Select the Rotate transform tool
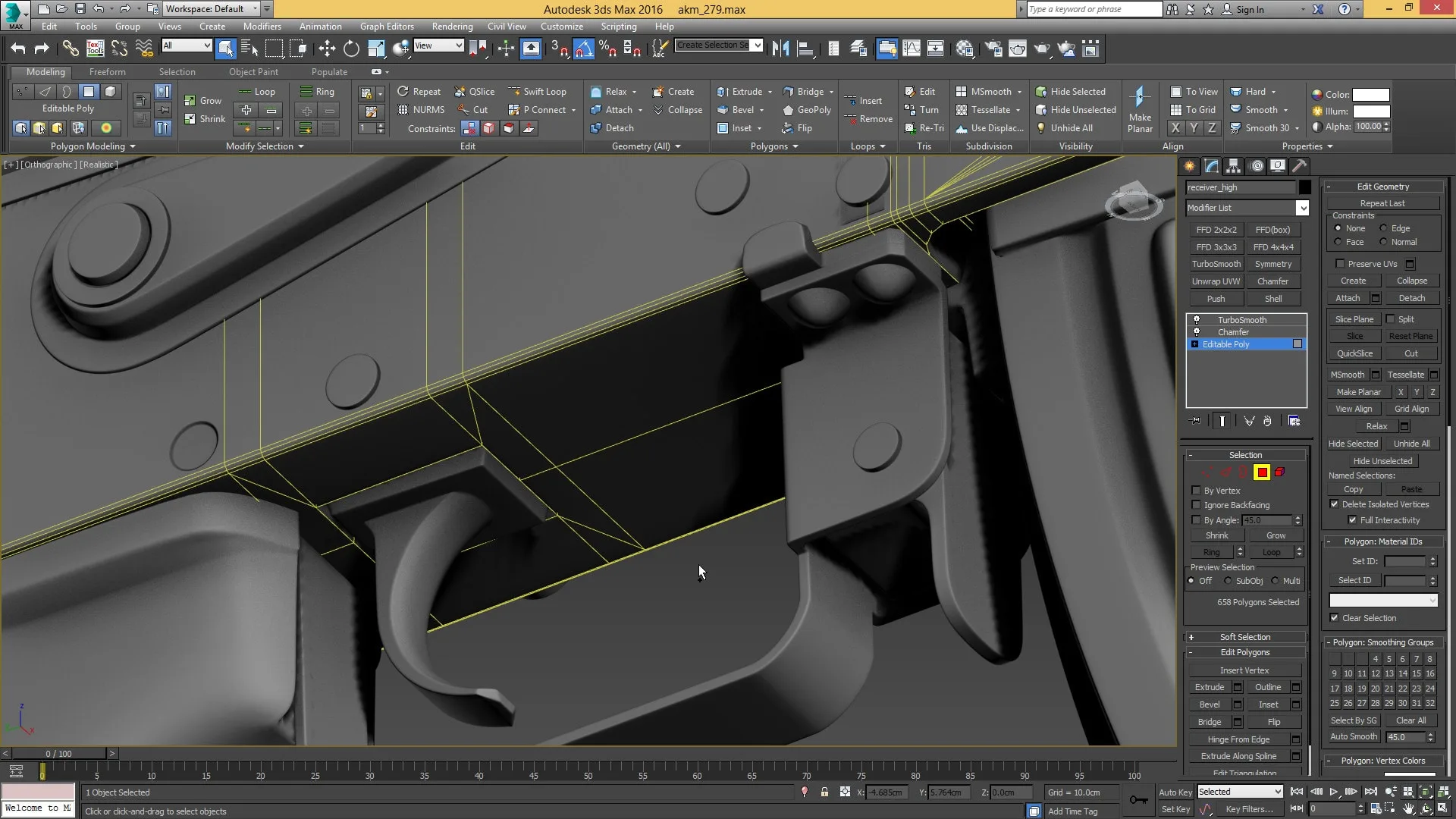 tap(351, 49)
